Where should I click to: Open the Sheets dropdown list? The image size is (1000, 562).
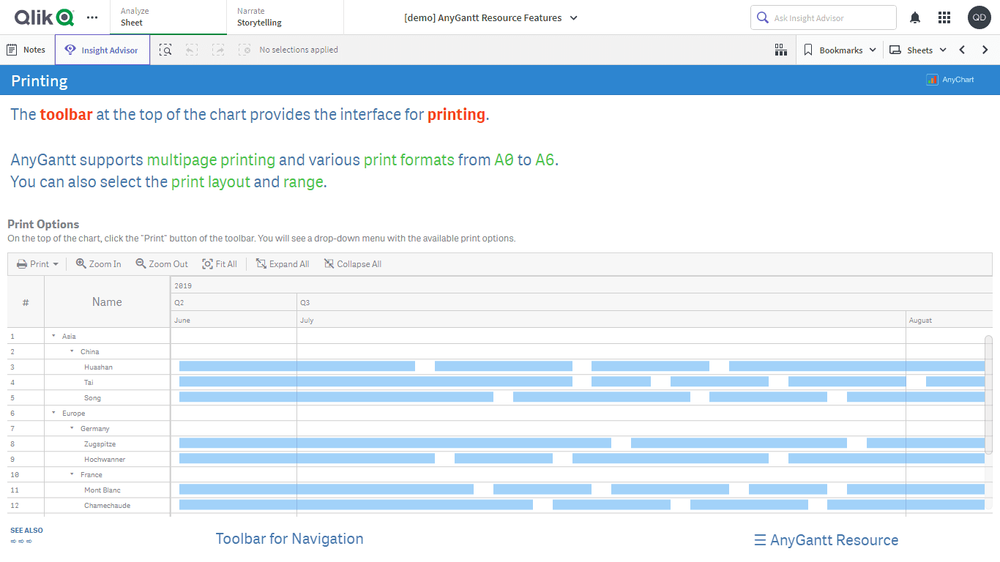tap(918, 50)
